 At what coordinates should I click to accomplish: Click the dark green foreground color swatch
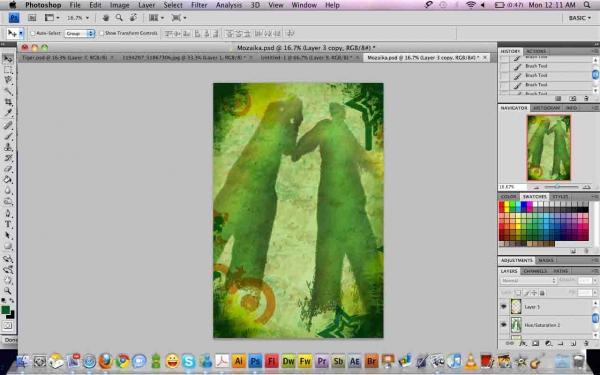[5, 310]
